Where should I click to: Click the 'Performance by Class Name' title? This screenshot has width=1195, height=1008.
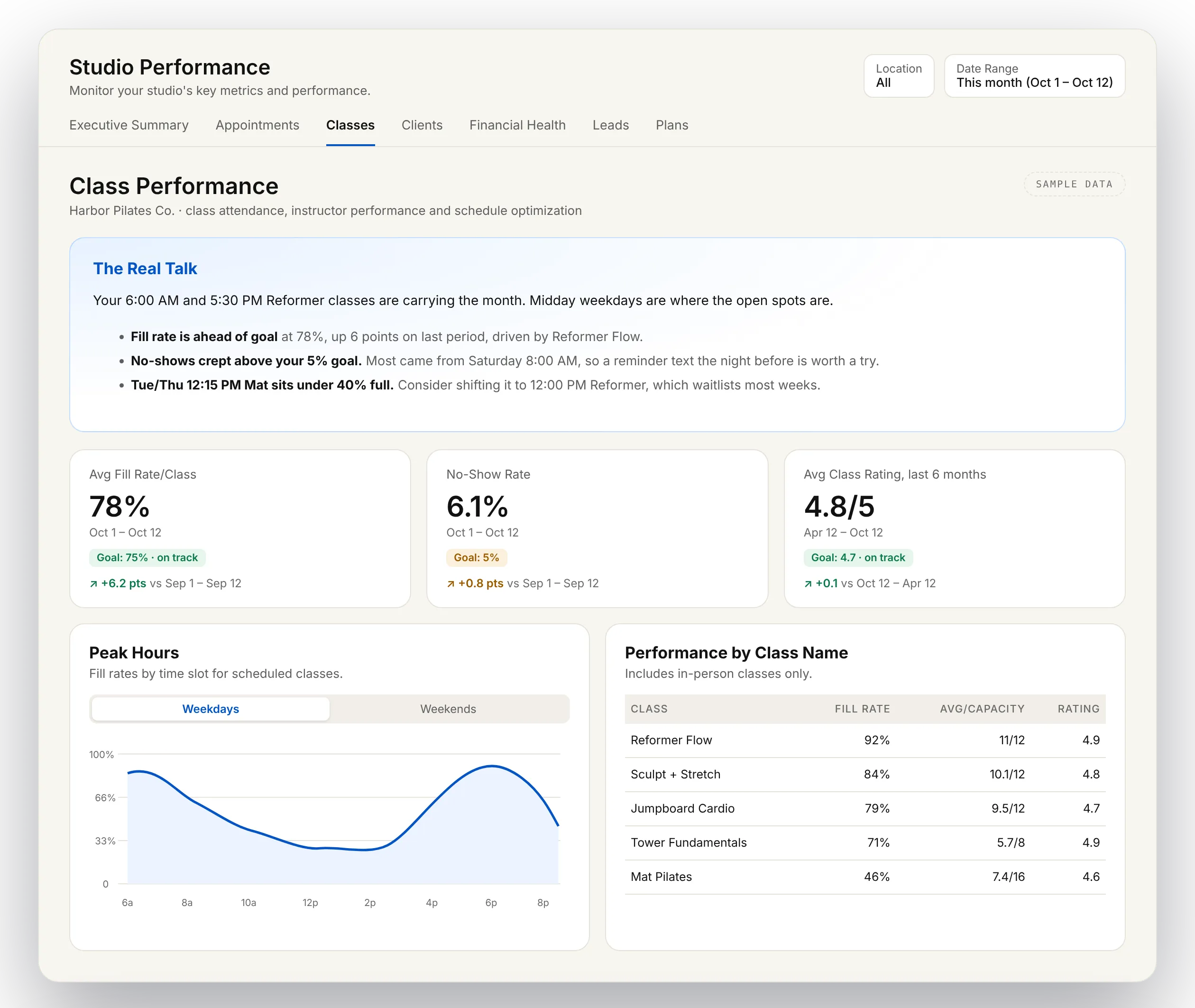pyautogui.click(x=736, y=653)
